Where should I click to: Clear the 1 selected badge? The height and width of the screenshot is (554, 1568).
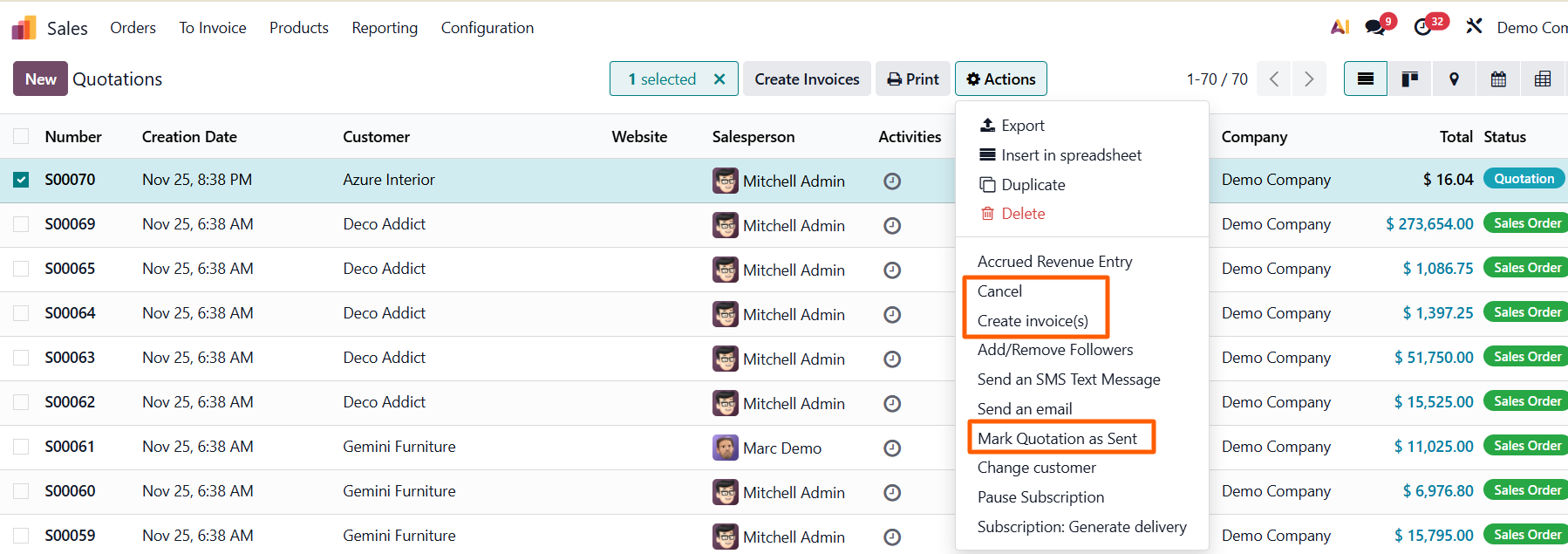719,79
